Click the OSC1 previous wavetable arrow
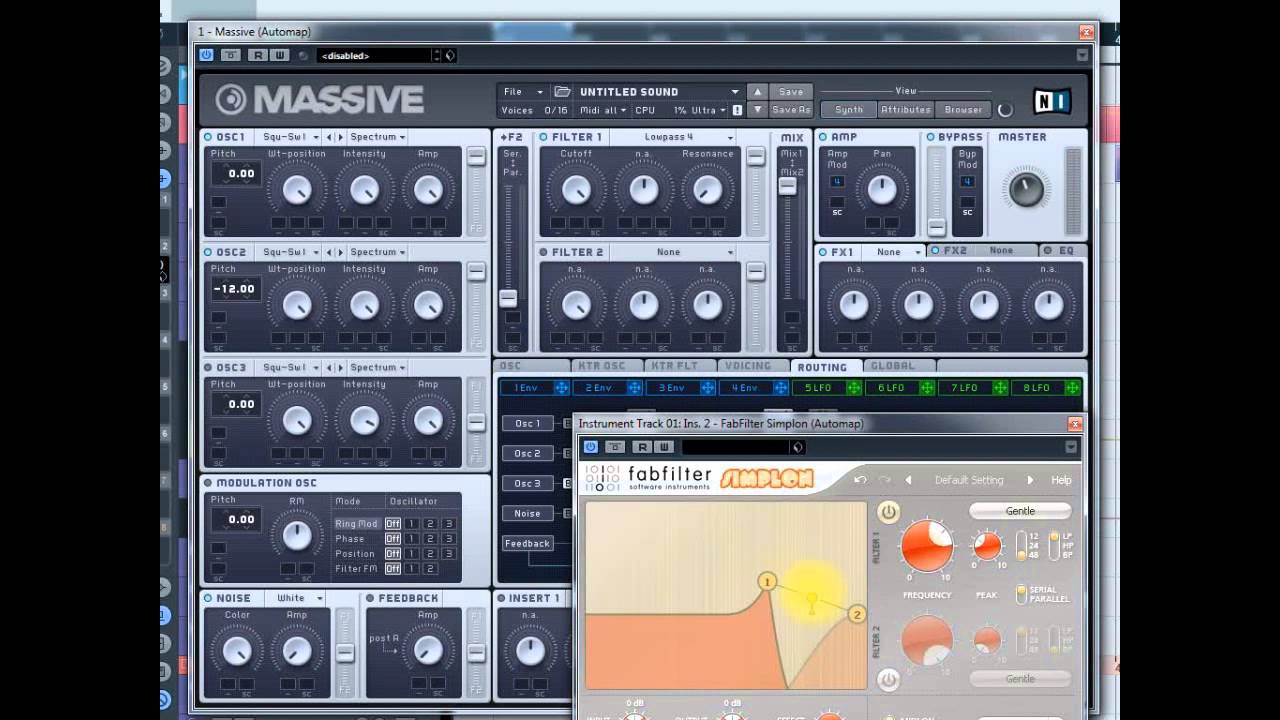1280x720 pixels. (329, 137)
